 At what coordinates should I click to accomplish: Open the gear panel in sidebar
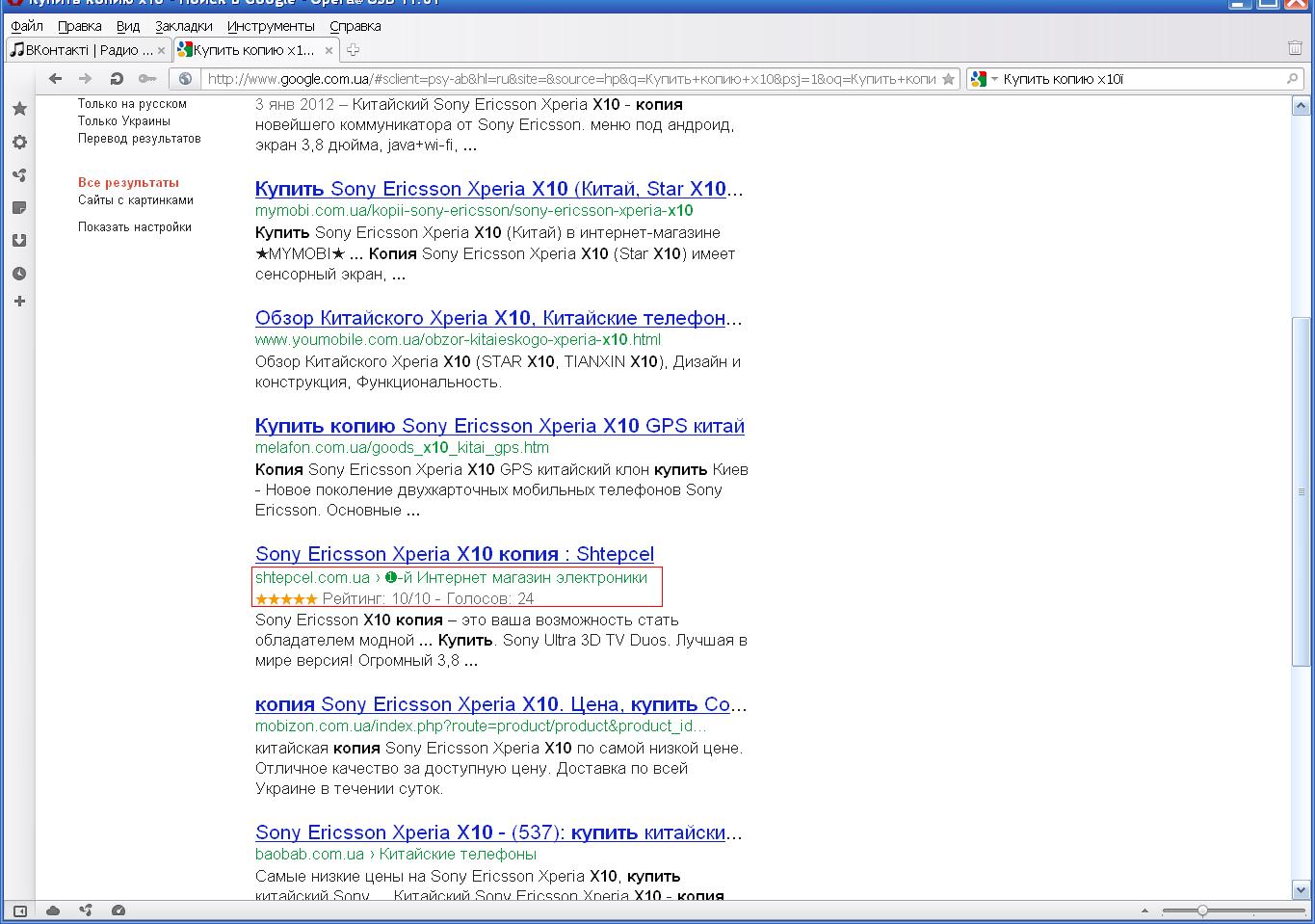point(19,143)
